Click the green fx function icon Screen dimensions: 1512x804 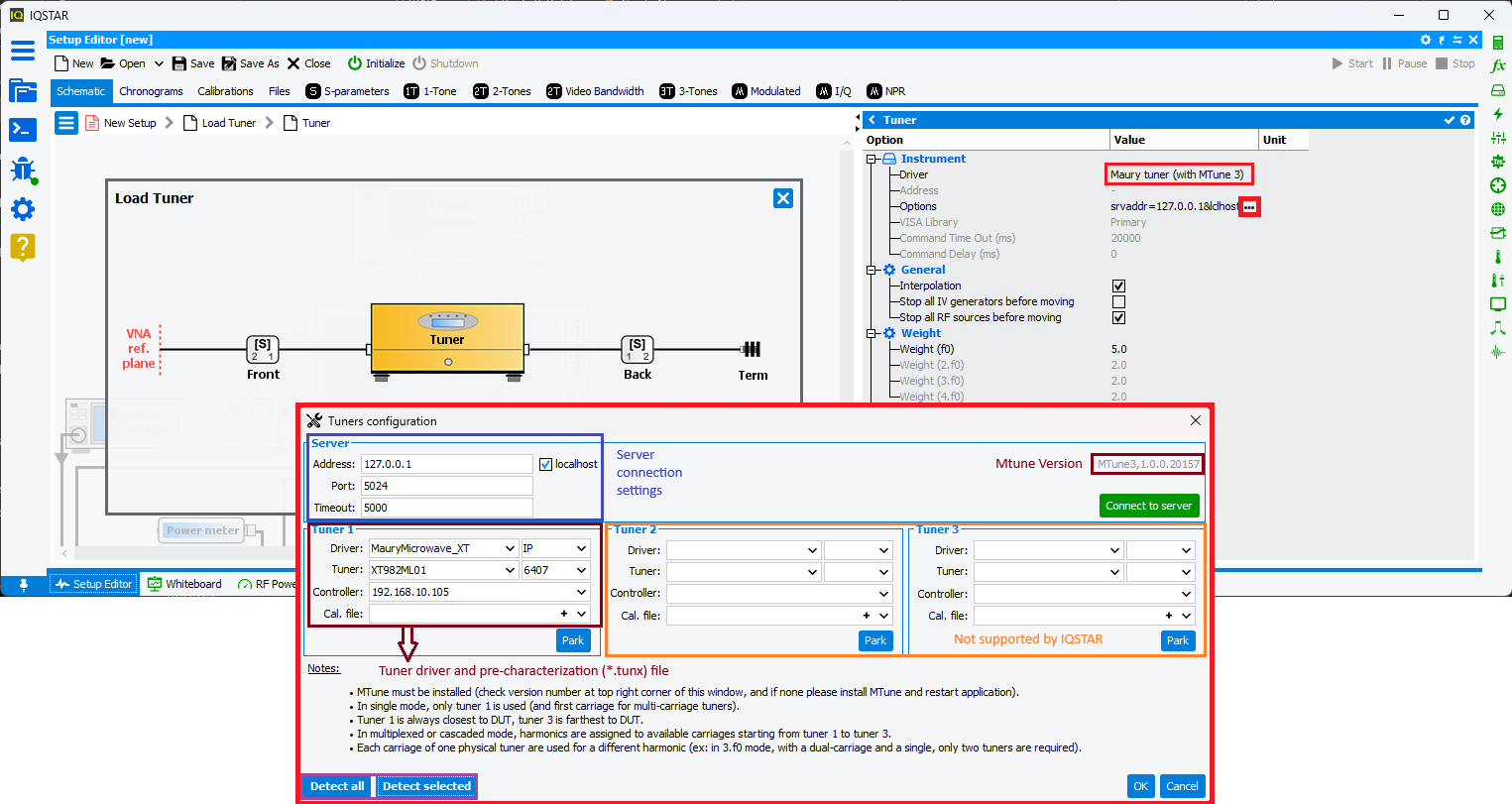click(x=1498, y=66)
